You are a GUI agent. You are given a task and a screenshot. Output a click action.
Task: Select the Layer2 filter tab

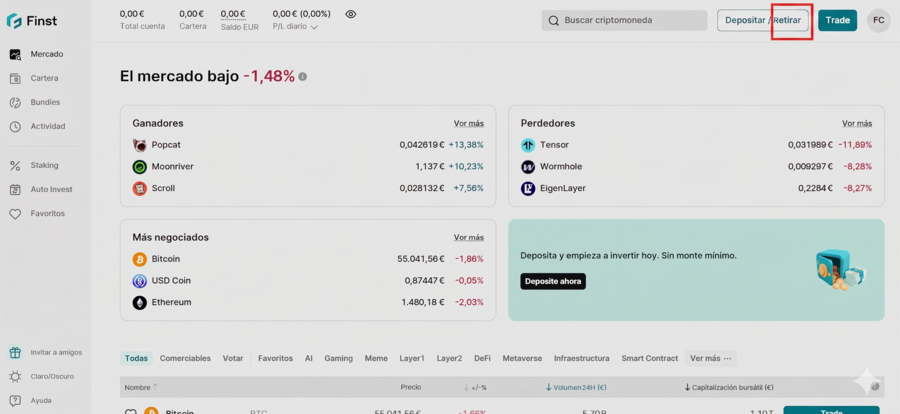point(449,358)
